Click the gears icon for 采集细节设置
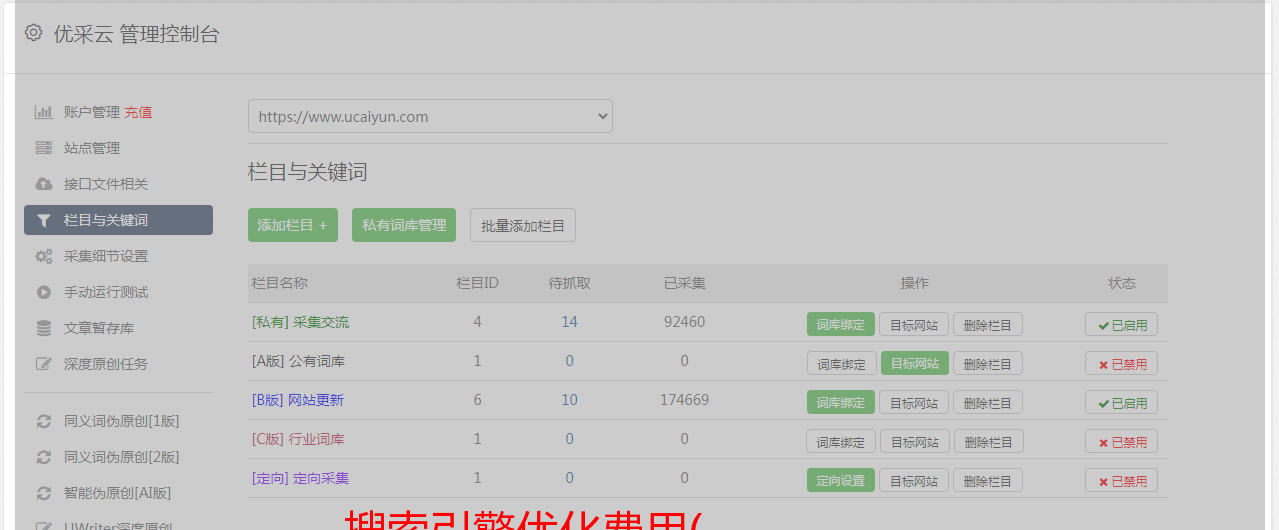Viewport: 1279px width, 530px height. tap(43, 256)
